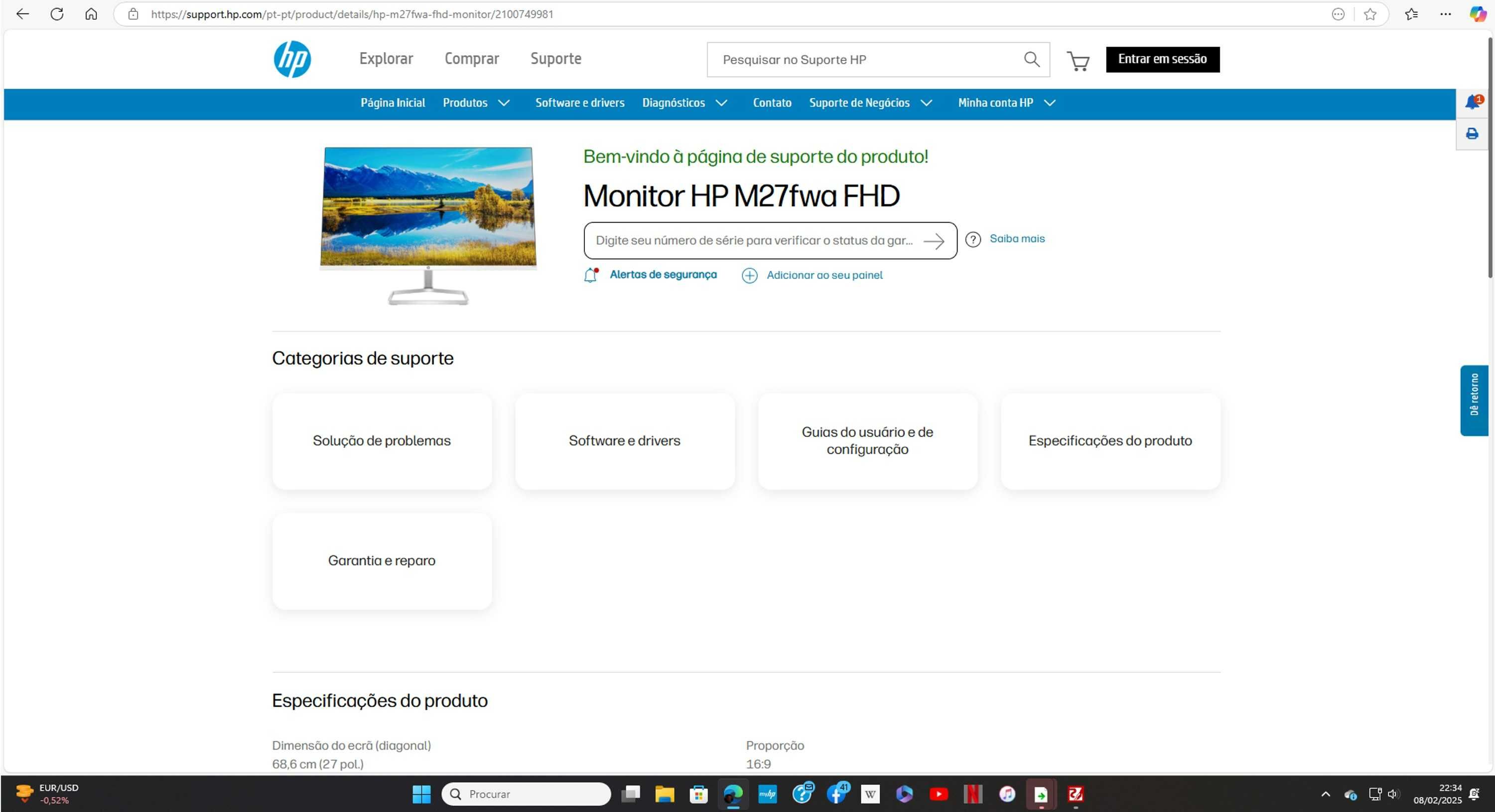The image size is (1495, 812).
Task: Open browser home page
Action: point(91,14)
